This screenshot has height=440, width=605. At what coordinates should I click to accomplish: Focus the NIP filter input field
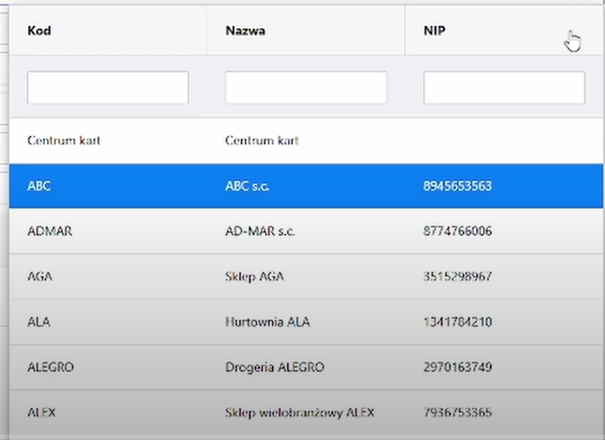tap(504, 87)
